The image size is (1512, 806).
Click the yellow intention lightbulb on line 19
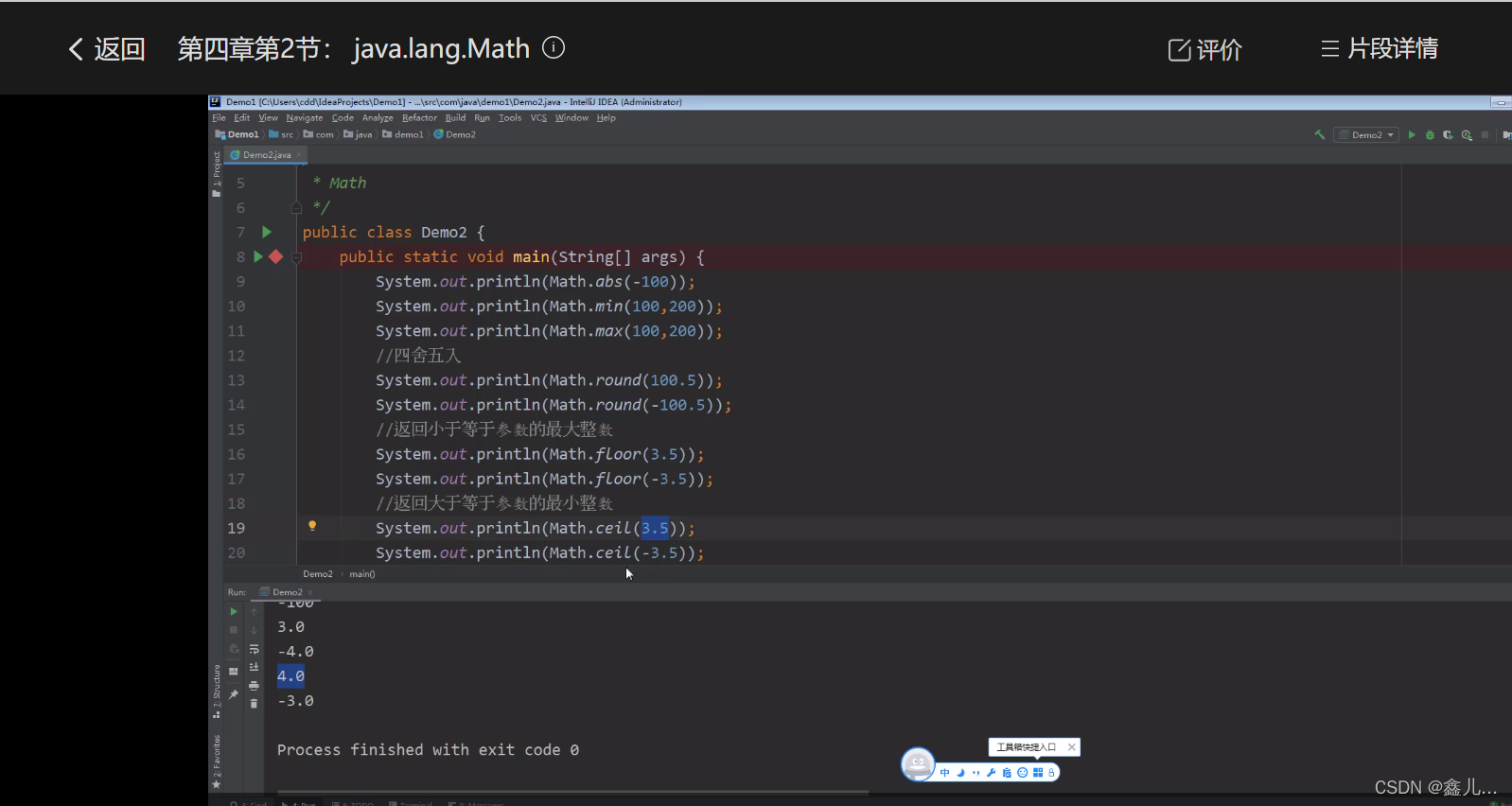312,526
